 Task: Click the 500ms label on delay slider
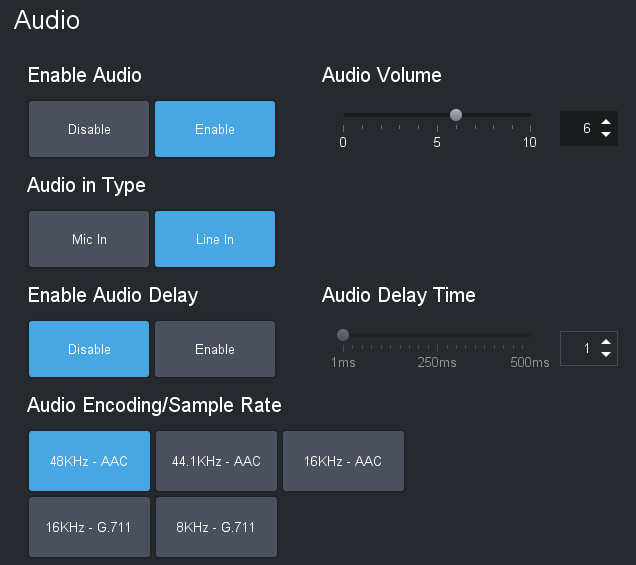[530, 362]
